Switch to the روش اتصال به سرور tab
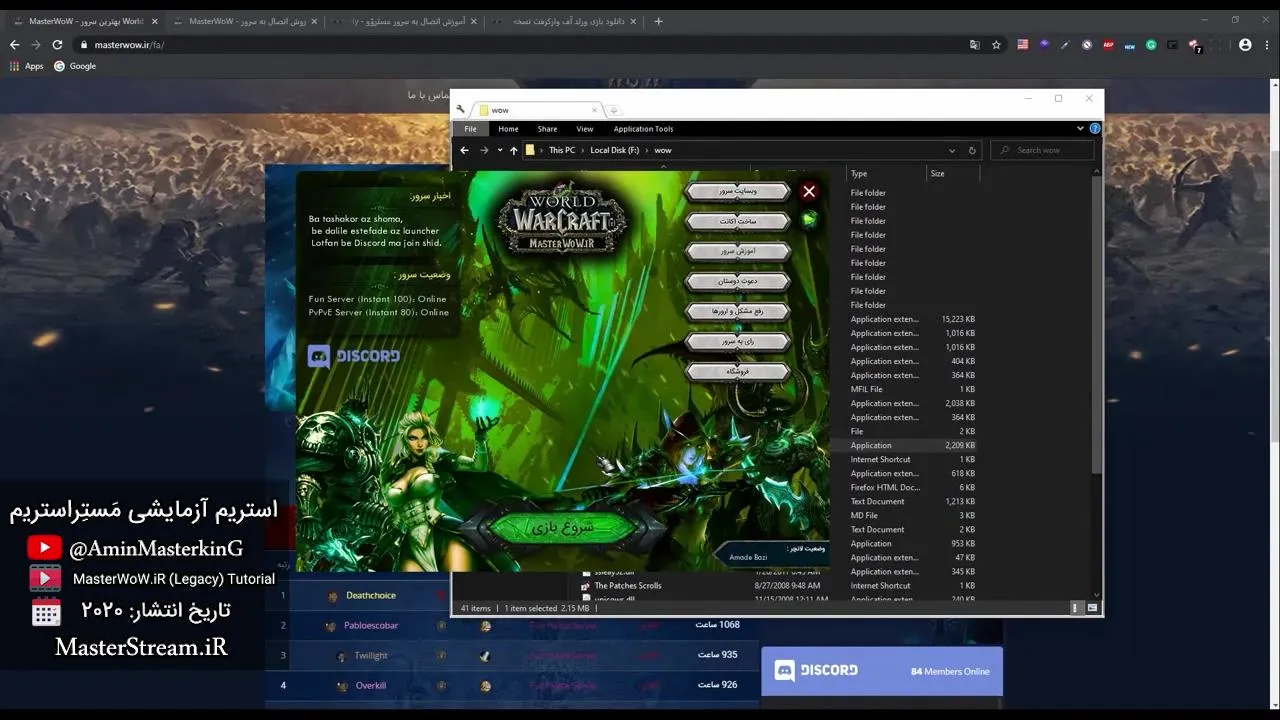 coord(245,21)
